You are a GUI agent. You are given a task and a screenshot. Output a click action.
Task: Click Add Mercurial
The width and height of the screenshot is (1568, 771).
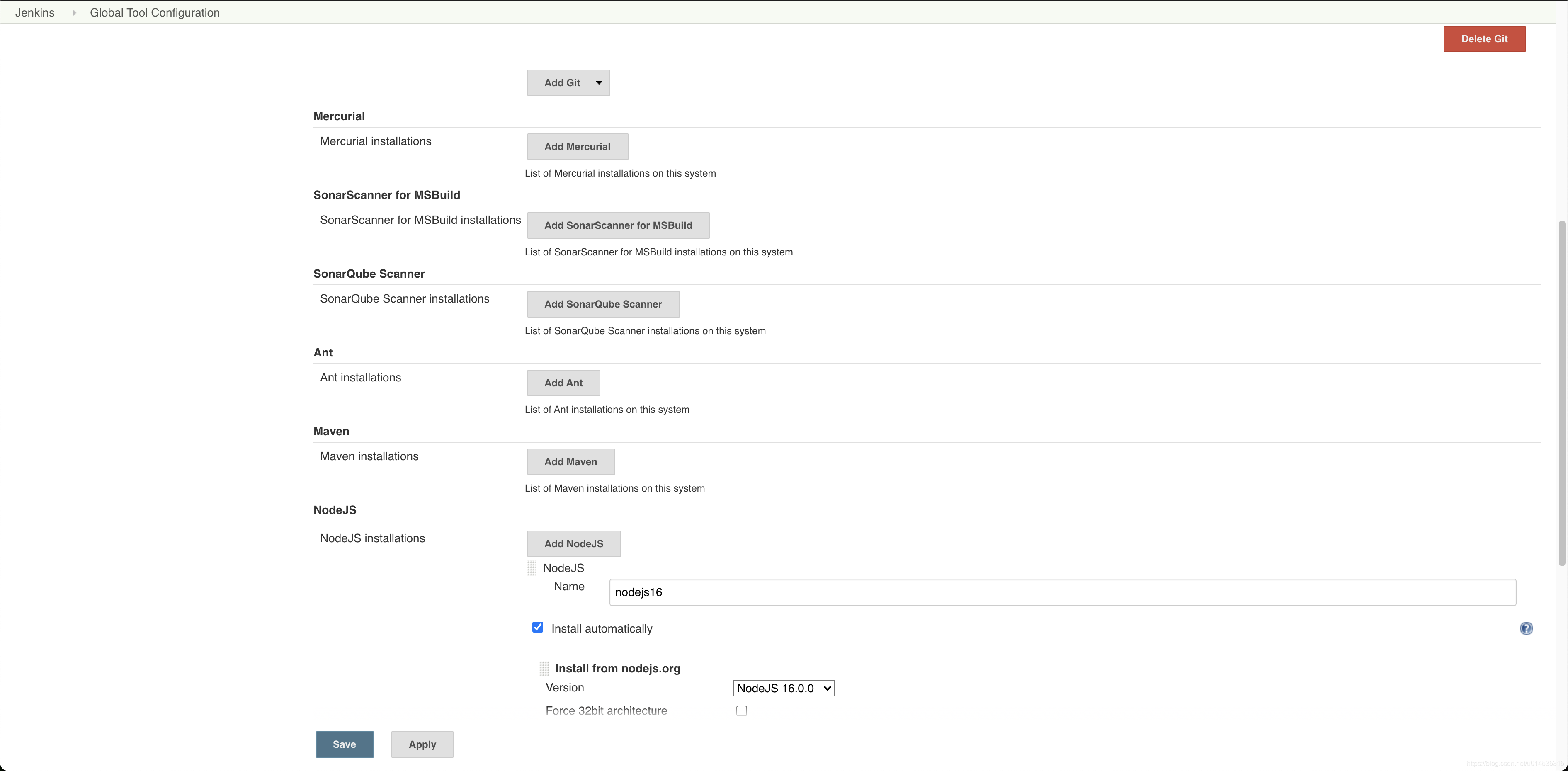(x=576, y=146)
